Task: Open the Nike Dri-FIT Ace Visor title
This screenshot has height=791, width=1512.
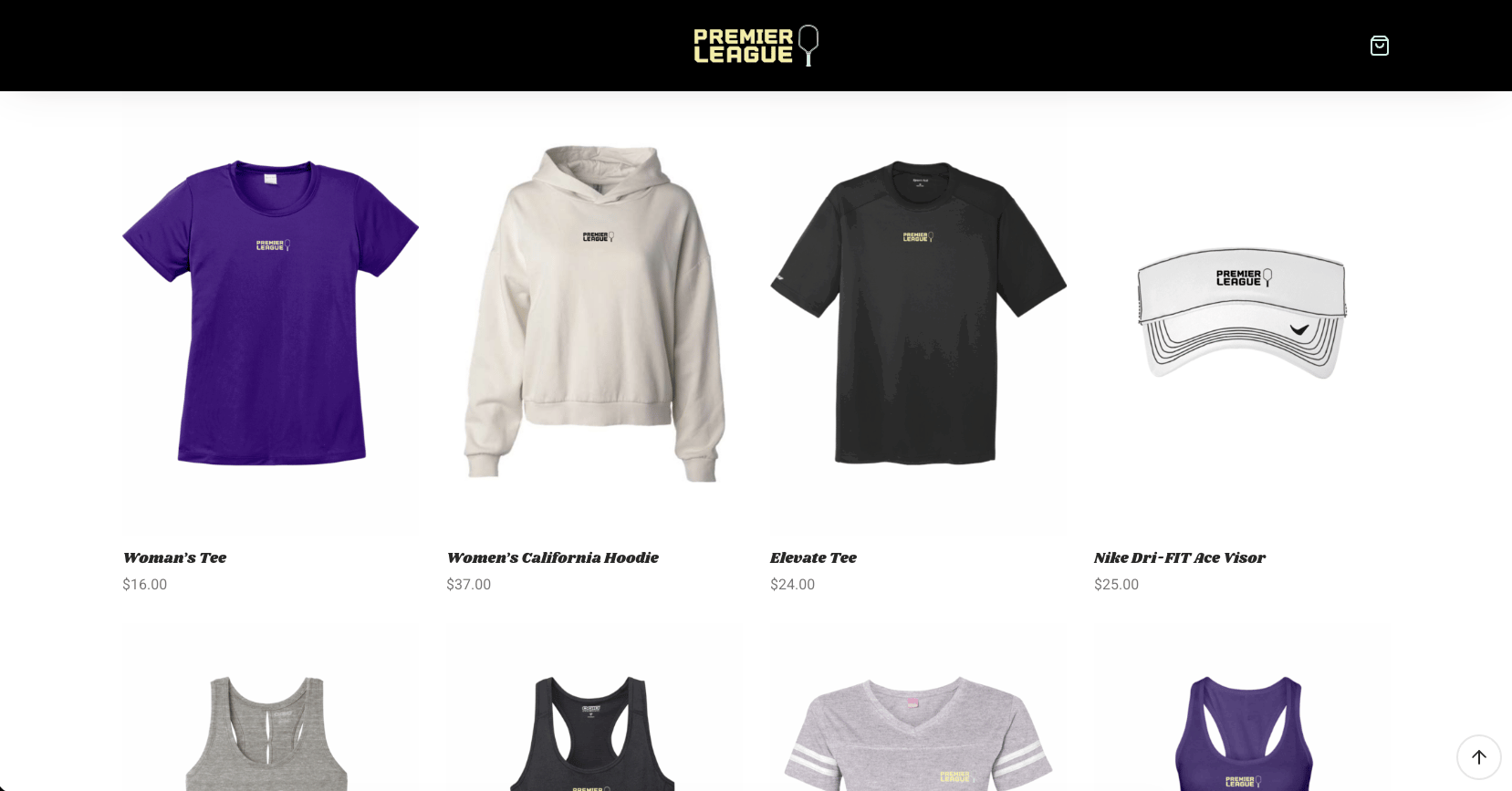Action: 1180,557
